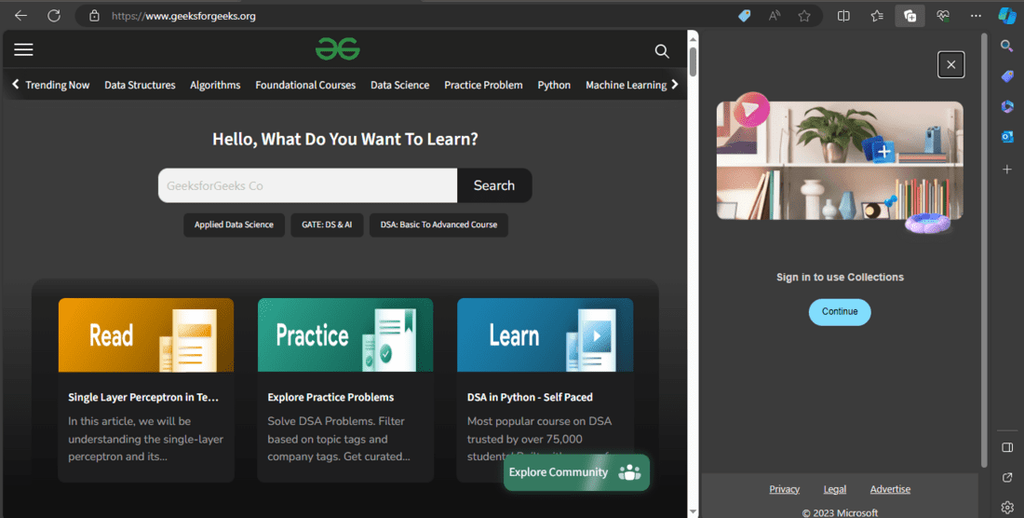Open the sidebar settings gear icon
The image size is (1024, 518).
pyautogui.click(x=1007, y=507)
